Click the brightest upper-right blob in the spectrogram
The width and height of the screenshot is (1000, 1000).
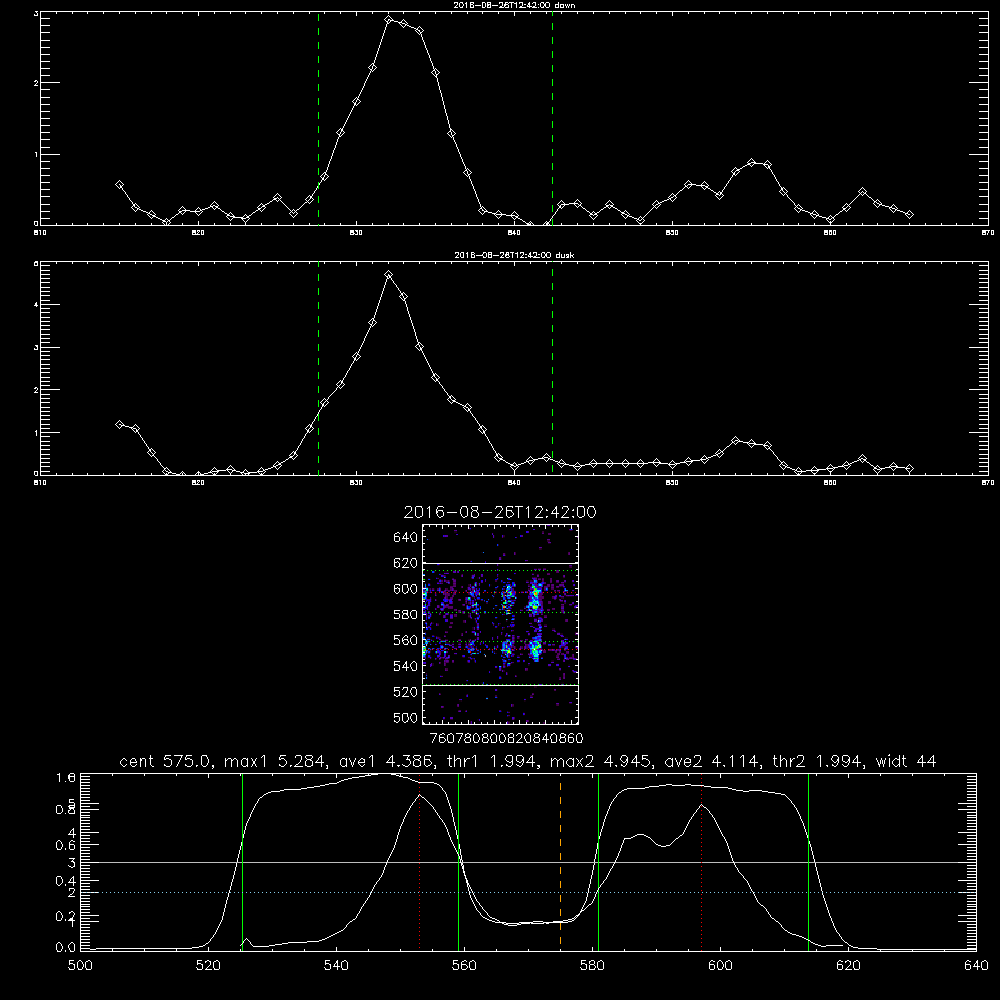coord(536,597)
